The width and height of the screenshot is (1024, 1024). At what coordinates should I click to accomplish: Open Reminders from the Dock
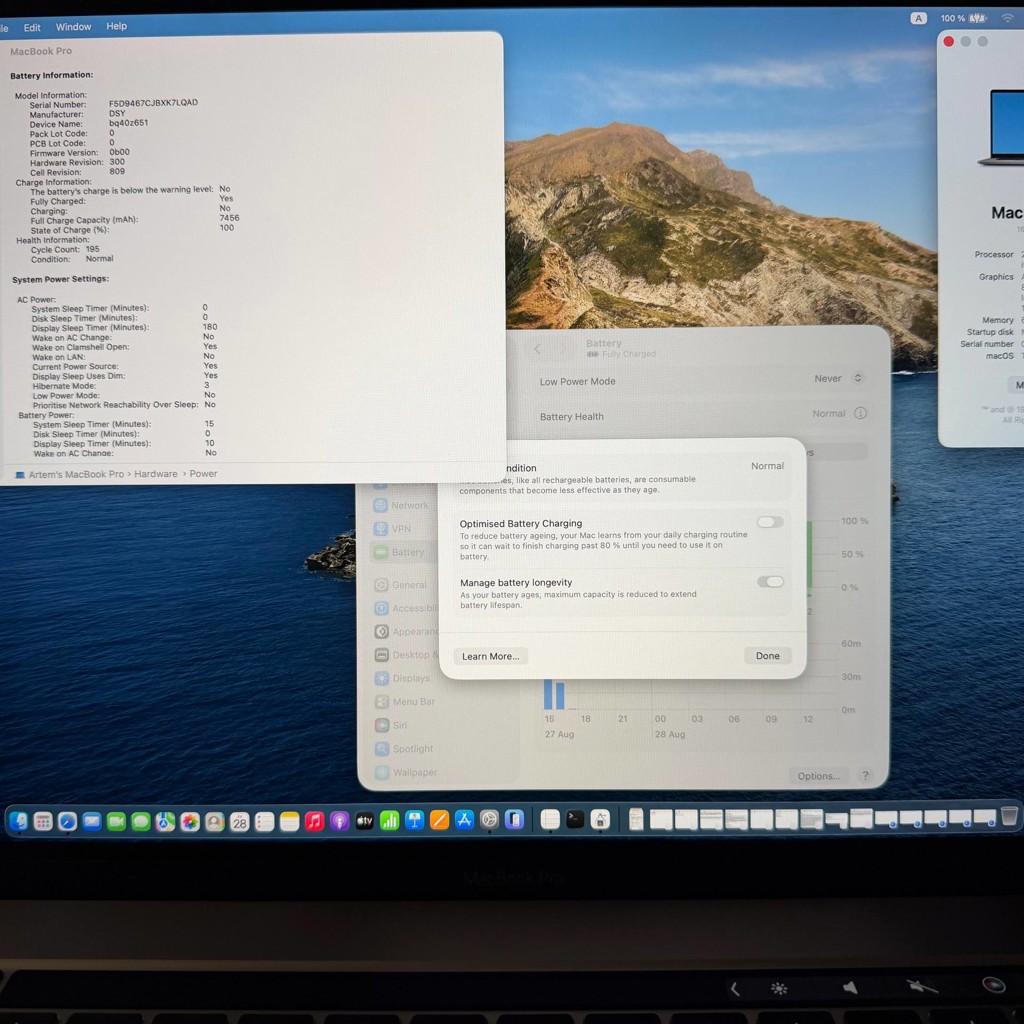pos(264,821)
